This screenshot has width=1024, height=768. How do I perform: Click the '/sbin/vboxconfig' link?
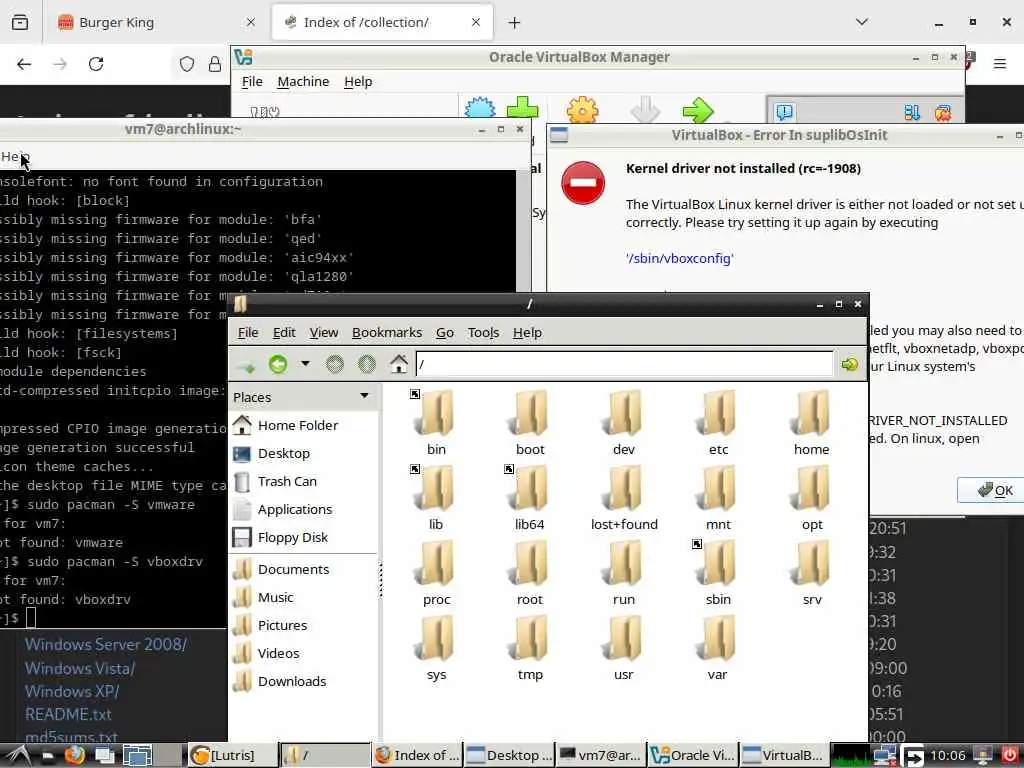tap(679, 258)
